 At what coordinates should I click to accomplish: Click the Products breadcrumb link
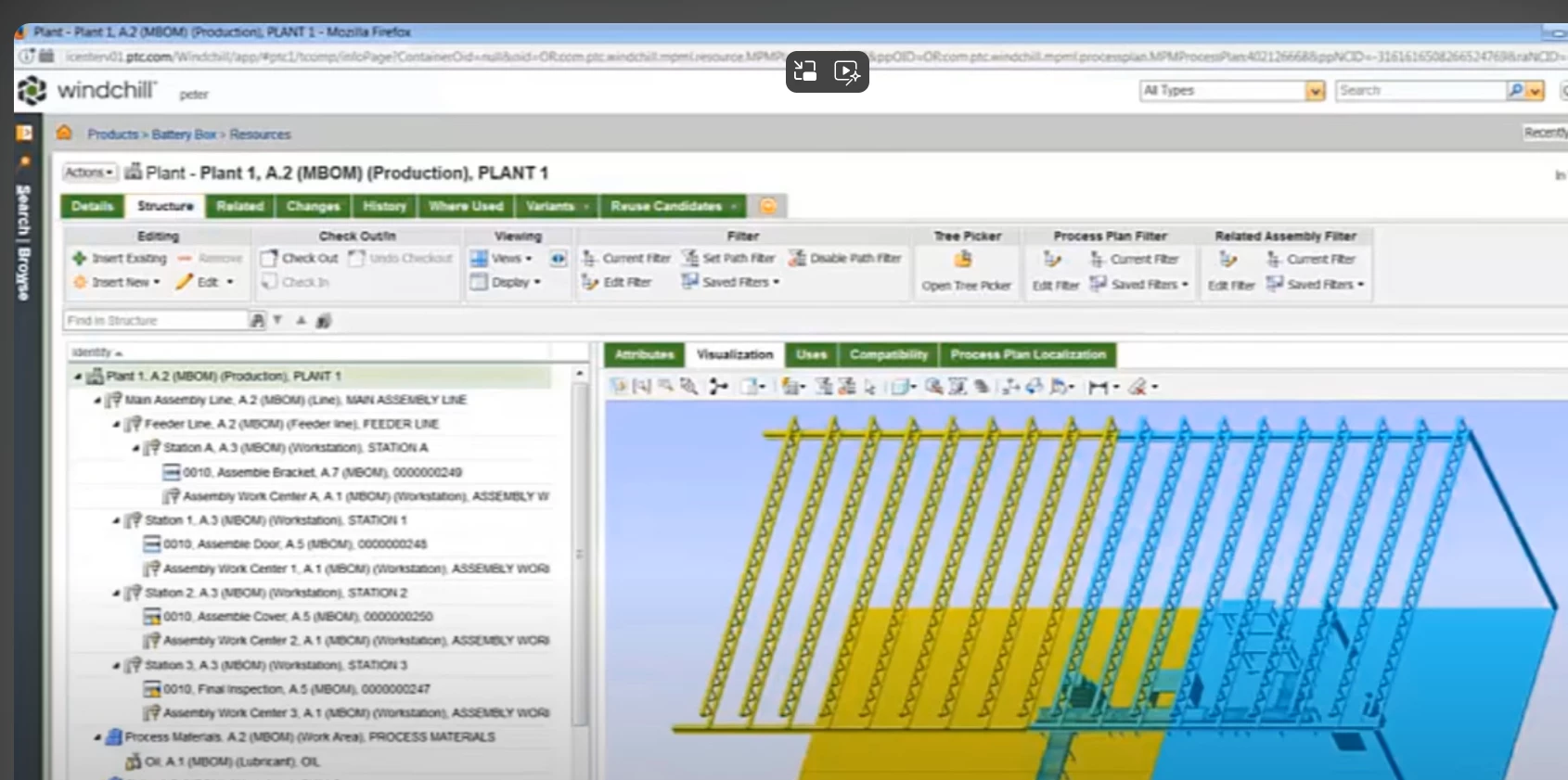coord(112,134)
